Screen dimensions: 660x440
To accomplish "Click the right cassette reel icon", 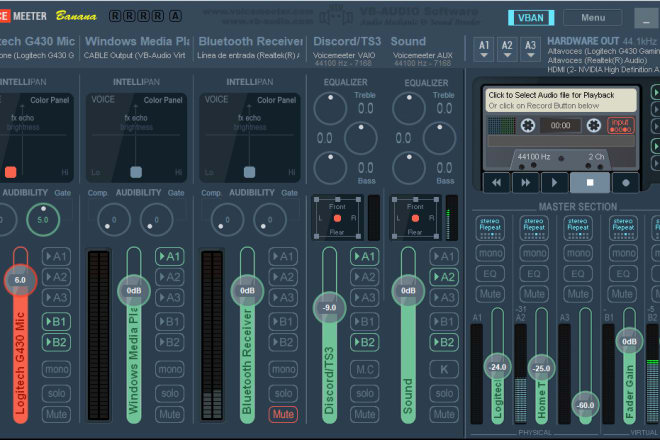I will [x=593, y=125].
